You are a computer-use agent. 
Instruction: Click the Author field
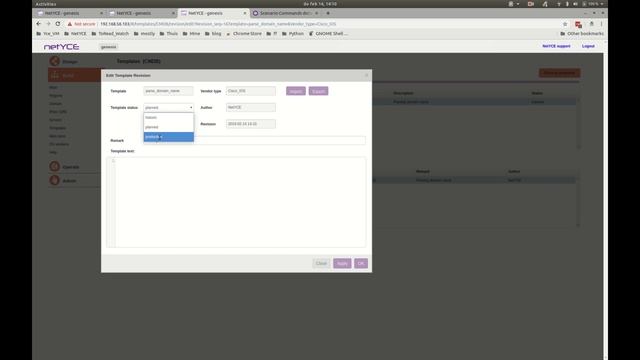251,107
